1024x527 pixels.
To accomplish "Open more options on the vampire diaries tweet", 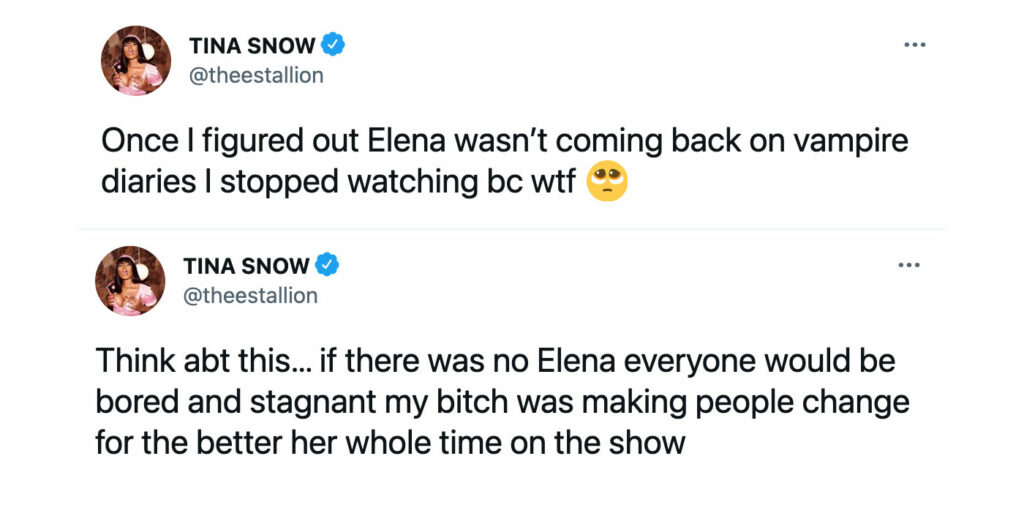I will click(x=914, y=44).
